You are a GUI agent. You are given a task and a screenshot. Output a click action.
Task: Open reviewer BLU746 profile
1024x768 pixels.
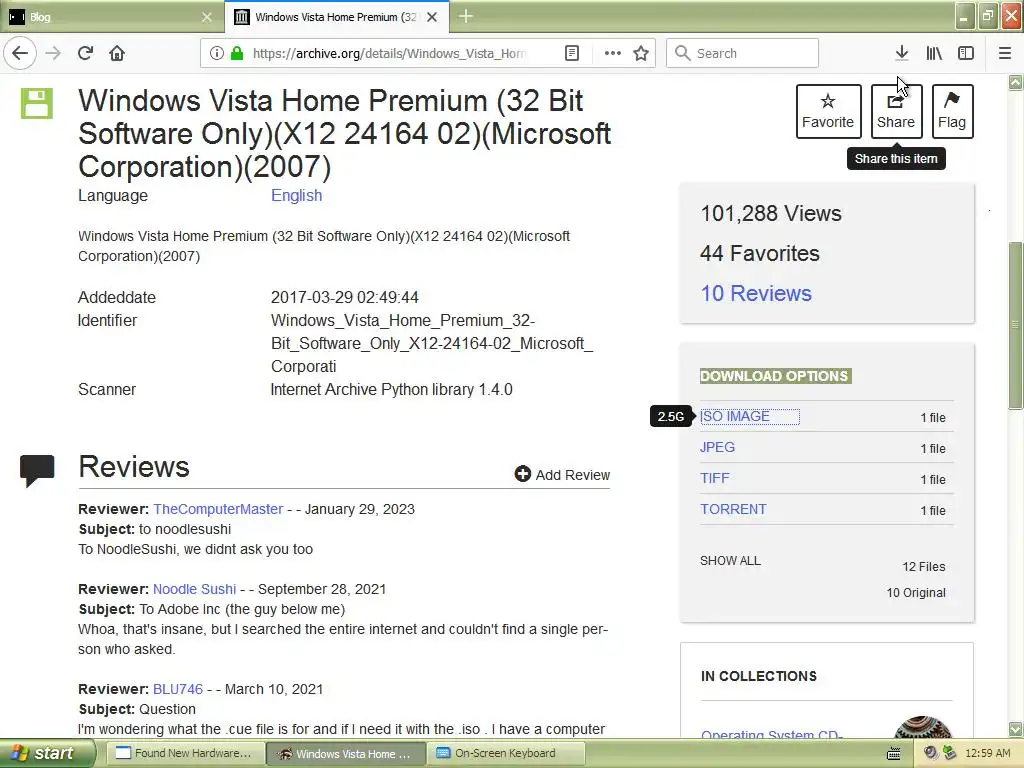pos(178,689)
